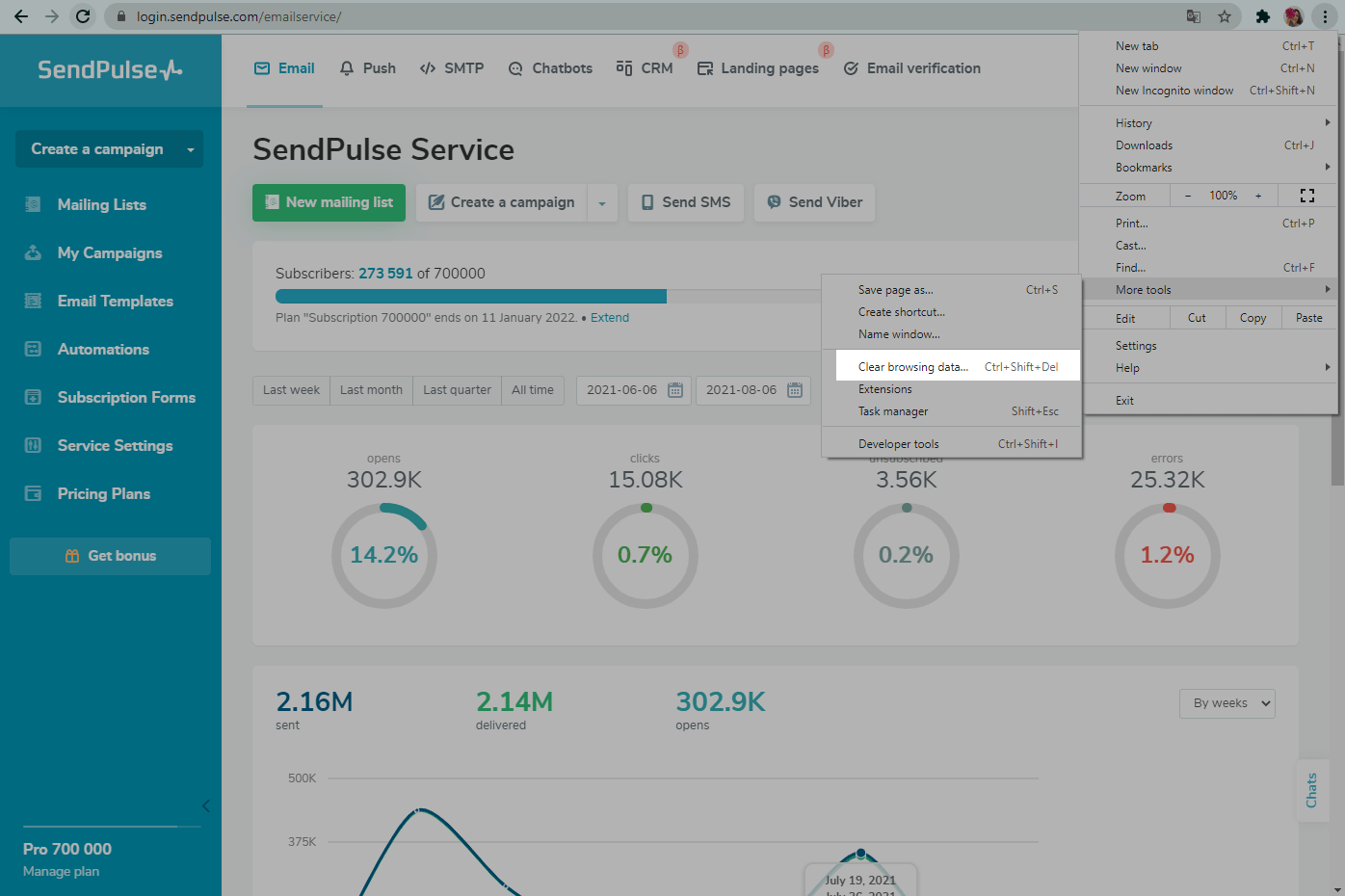This screenshot has height=896, width=1345.
Task: Open Developer tools from the submenu
Action: [x=898, y=444]
